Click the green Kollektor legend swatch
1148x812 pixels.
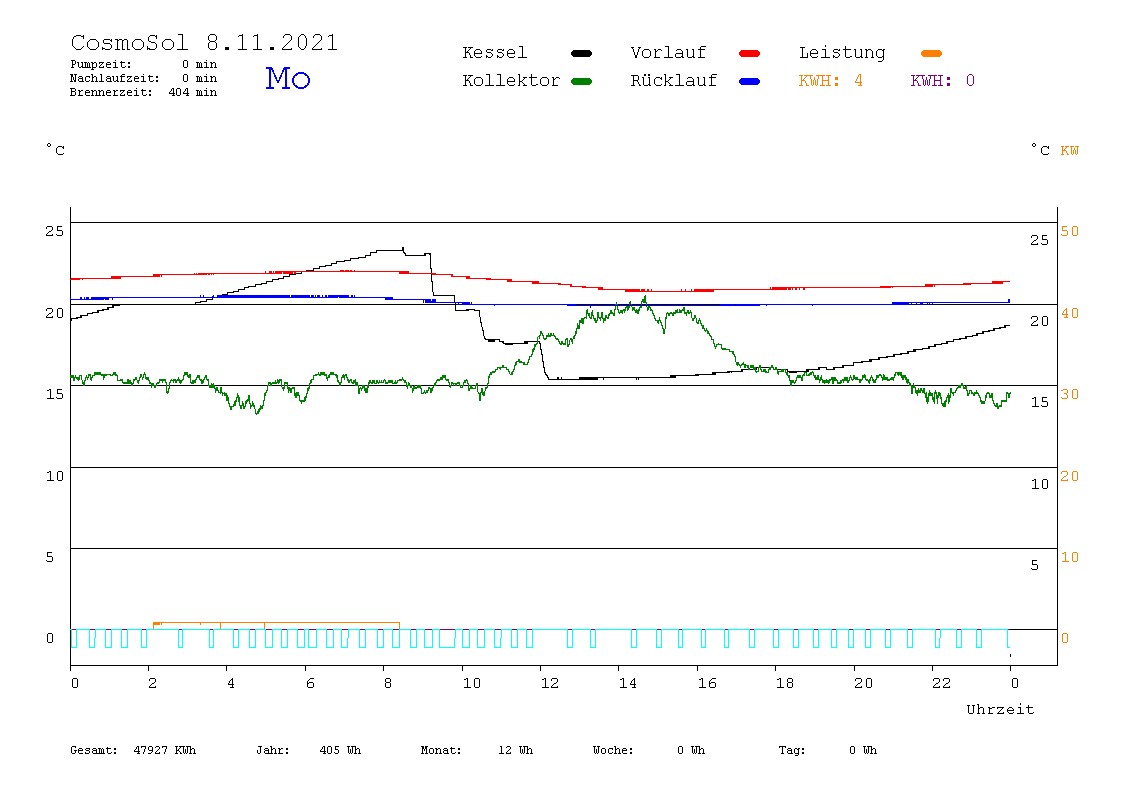(x=581, y=81)
